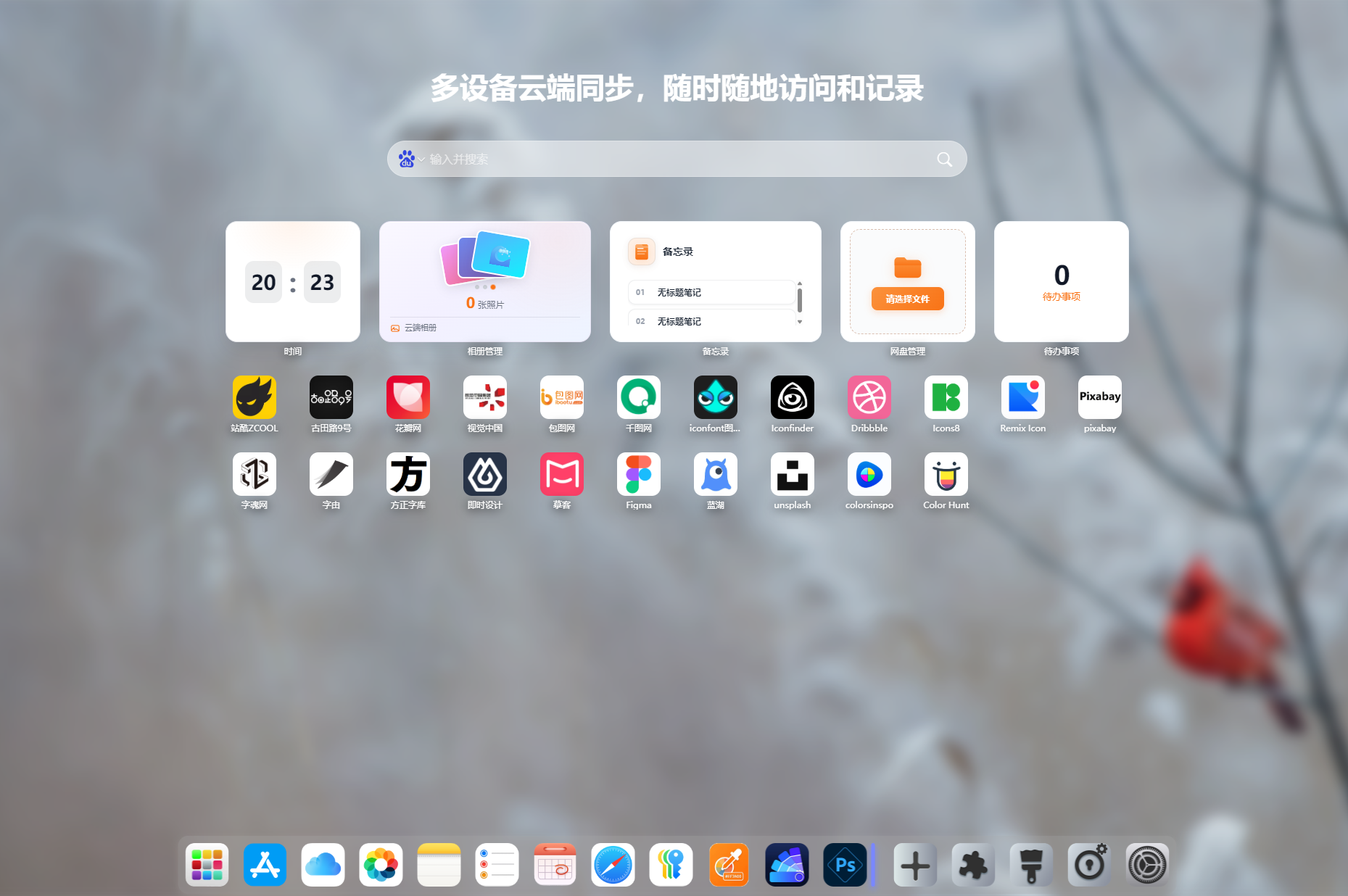Click the magnifier search button
This screenshot has height=896, width=1348.
coord(944,159)
